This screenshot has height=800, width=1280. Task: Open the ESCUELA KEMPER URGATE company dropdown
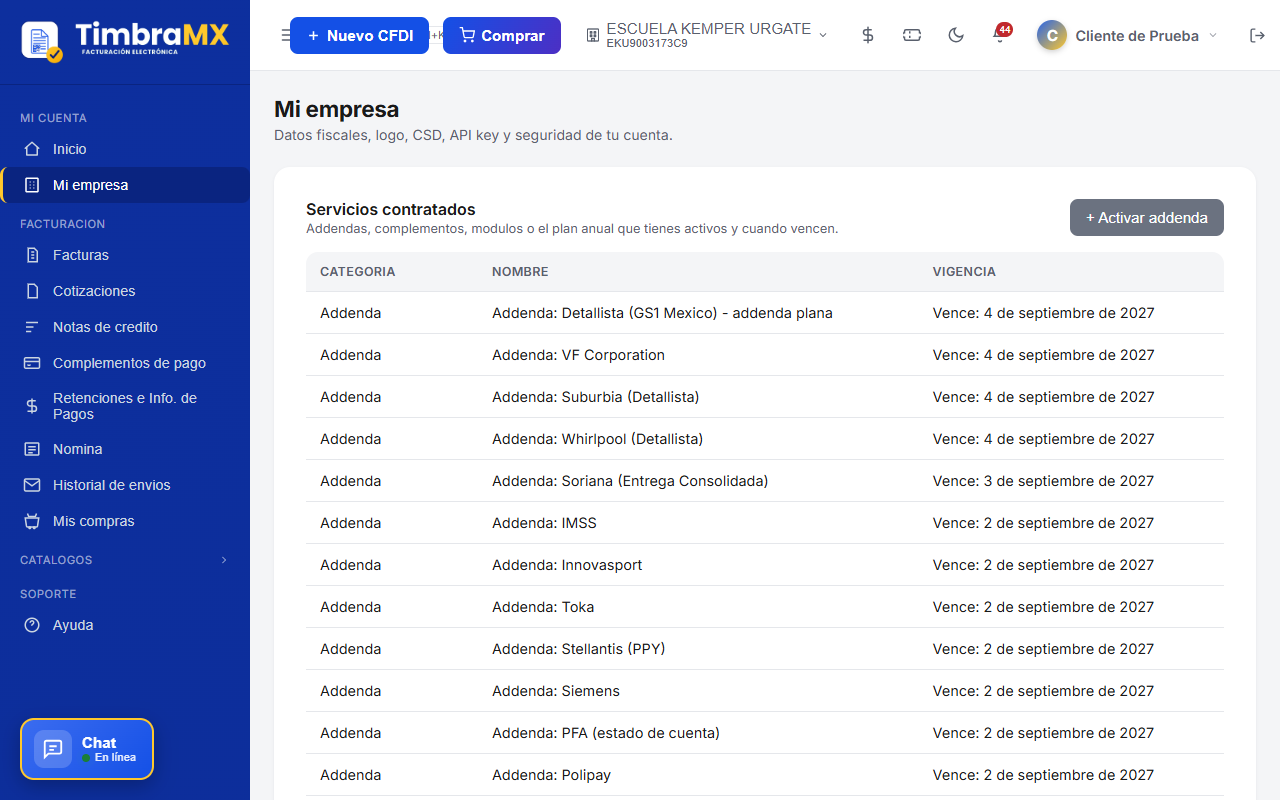[707, 35]
